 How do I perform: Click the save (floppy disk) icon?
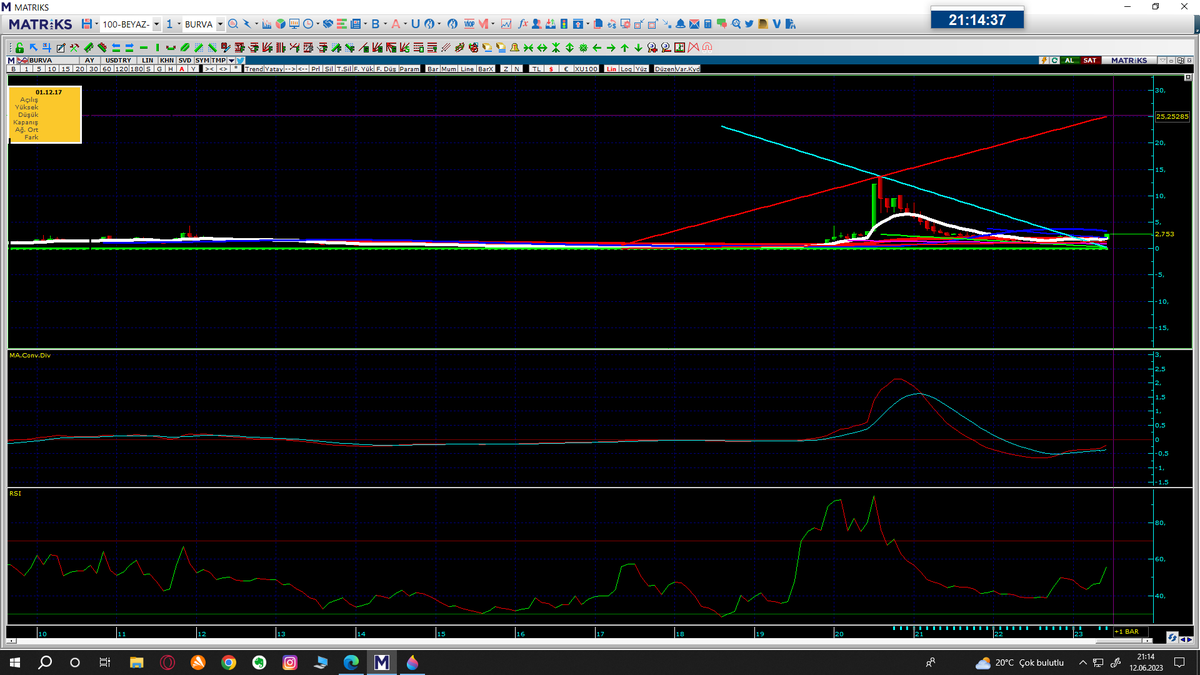point(86,24)
